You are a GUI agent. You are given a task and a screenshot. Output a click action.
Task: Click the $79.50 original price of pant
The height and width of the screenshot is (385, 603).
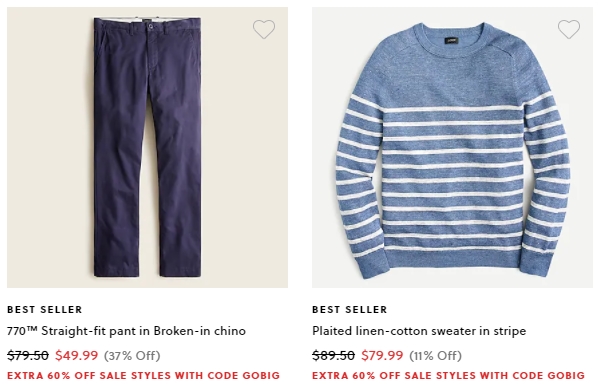(x=28, y=355)
